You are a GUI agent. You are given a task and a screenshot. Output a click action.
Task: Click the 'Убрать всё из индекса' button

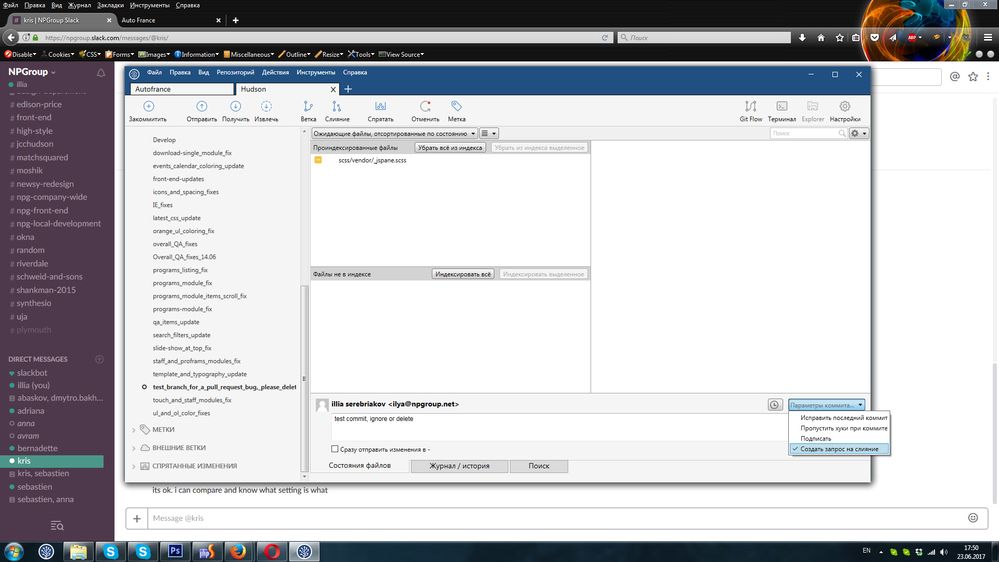pos(450,148)
